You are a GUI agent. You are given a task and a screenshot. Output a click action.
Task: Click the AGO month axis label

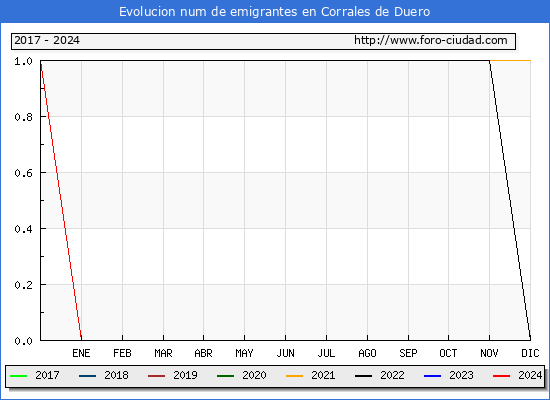pos(368,353)
